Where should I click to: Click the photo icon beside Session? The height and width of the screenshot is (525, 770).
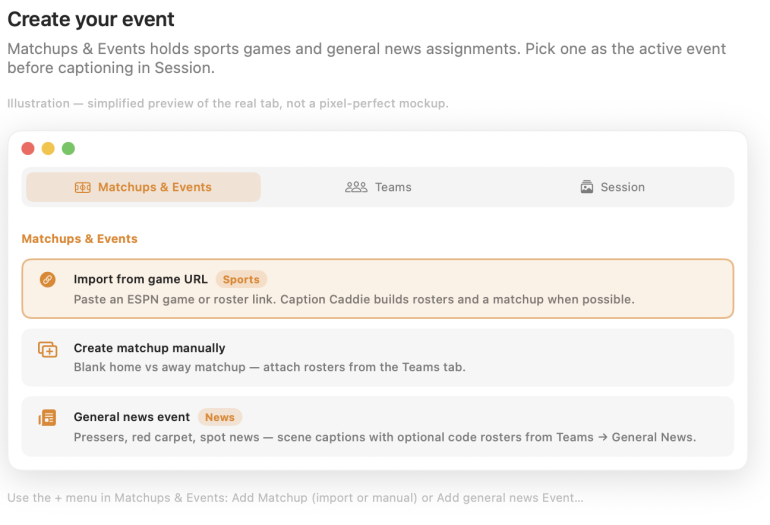(587, 187)
